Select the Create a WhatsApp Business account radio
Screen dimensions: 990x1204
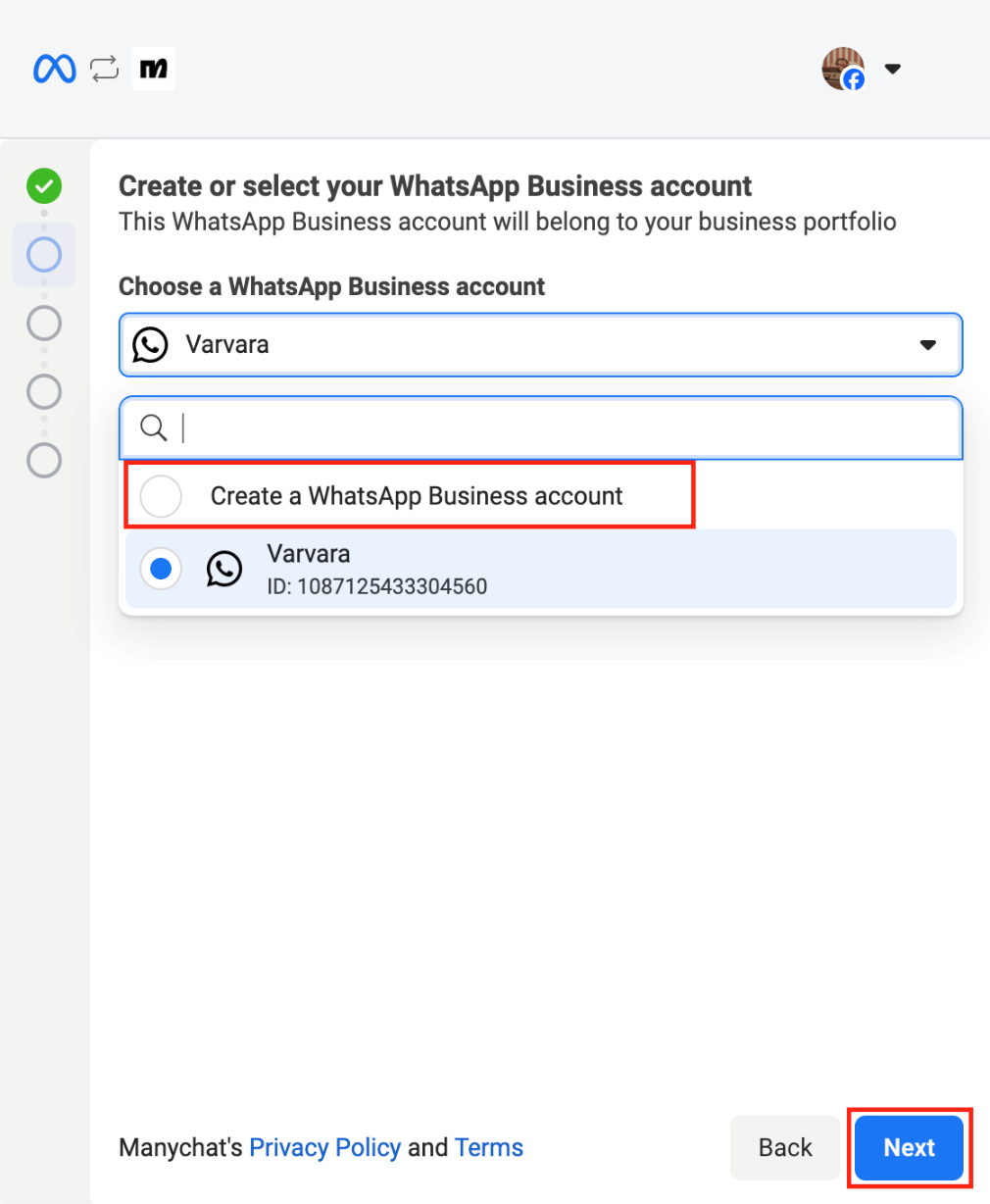click(x=161, y=496)
